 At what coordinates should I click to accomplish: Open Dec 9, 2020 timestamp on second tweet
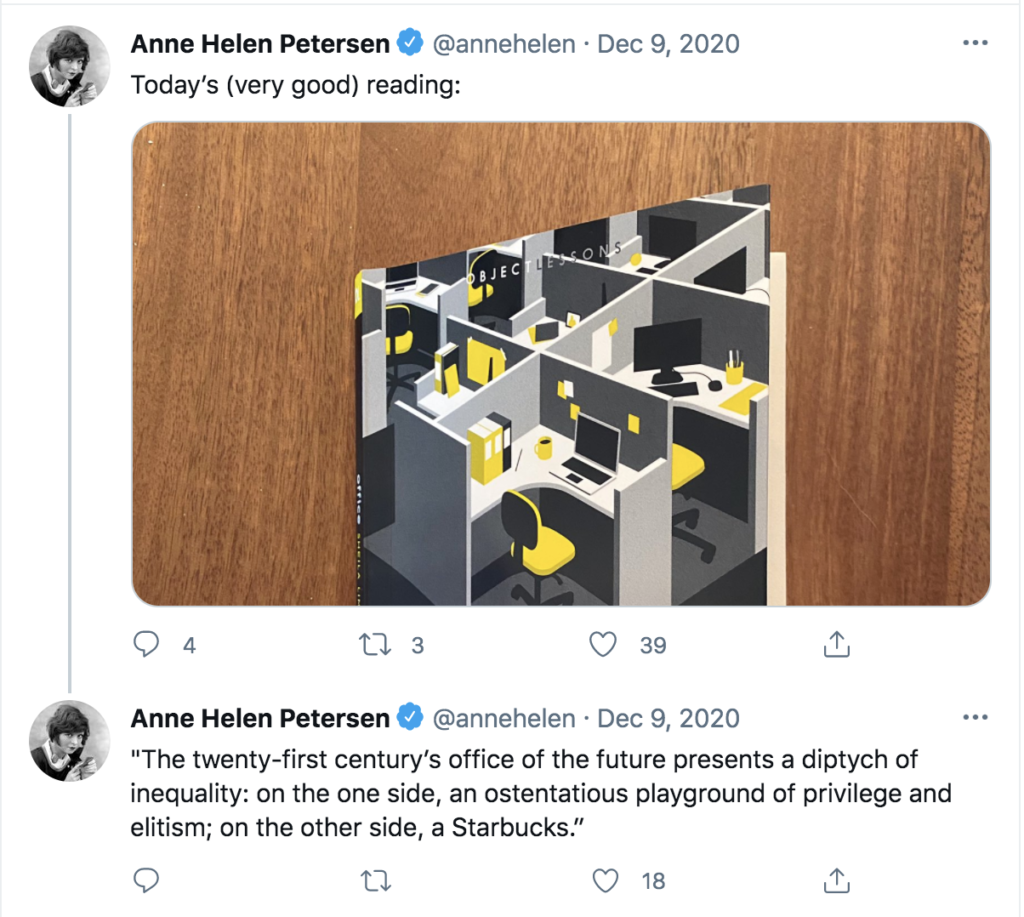pos(668,718)
